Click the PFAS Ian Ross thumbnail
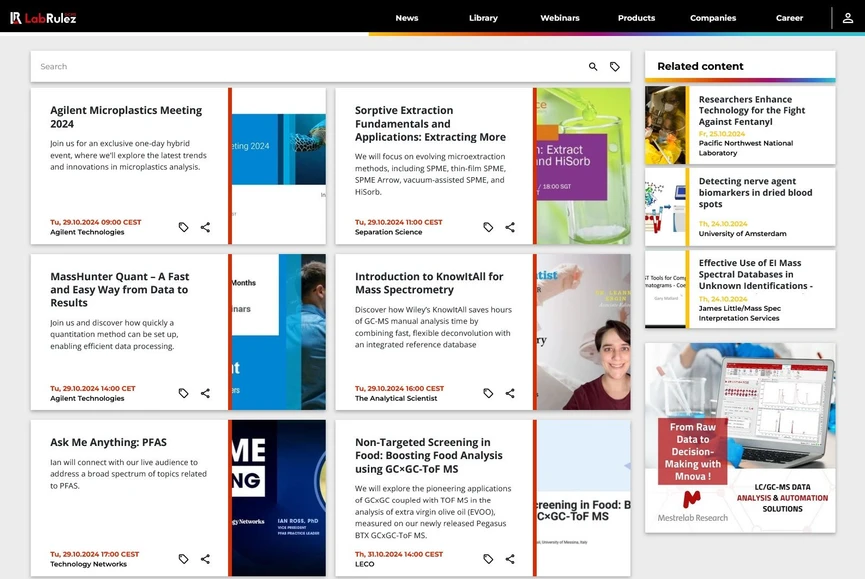Image resolution: width=865 pixels, height=579 pixels. [279, 498]
